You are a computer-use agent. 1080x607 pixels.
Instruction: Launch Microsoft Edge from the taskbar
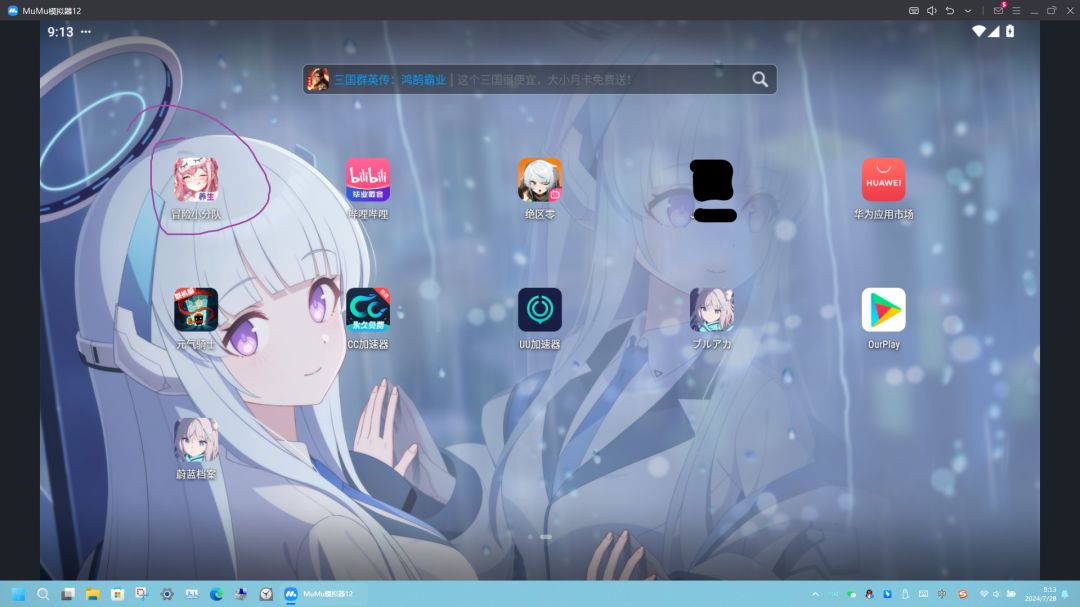pyautogui.click(x=216, y=594)
